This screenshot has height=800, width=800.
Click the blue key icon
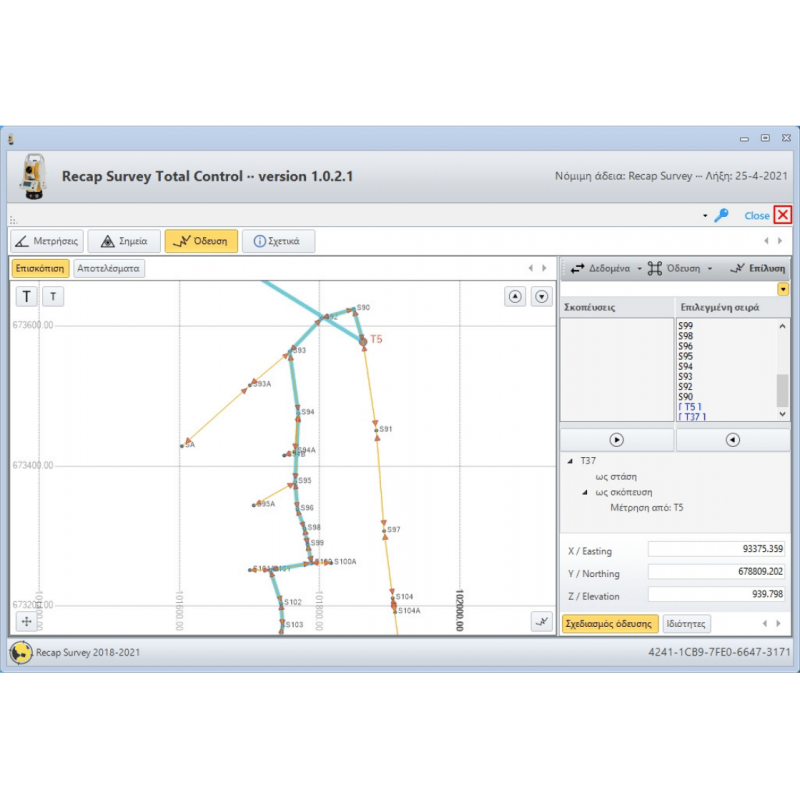721,215
